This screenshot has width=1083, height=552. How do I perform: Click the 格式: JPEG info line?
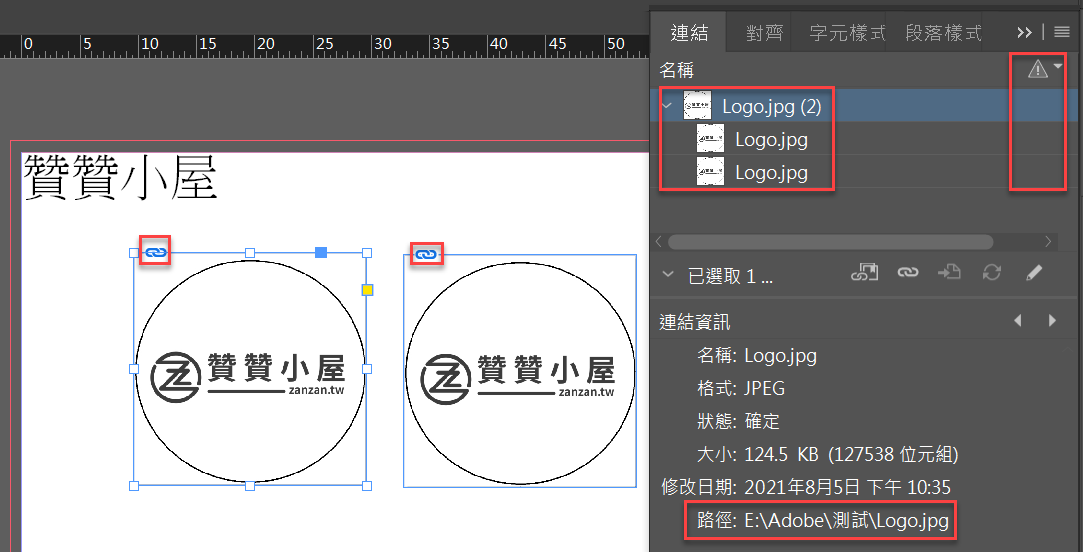click(x=741, y=388)
